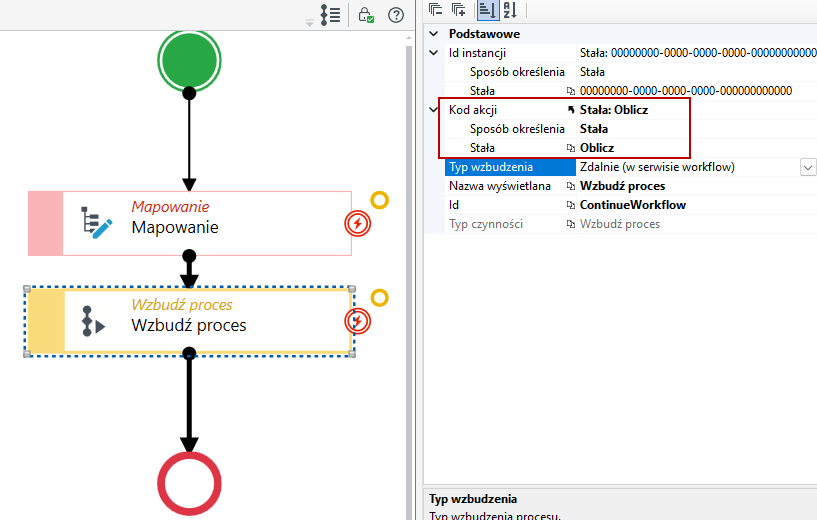Select the Mapowanie activity box
The image size is (817, 520).
point(190,224)
